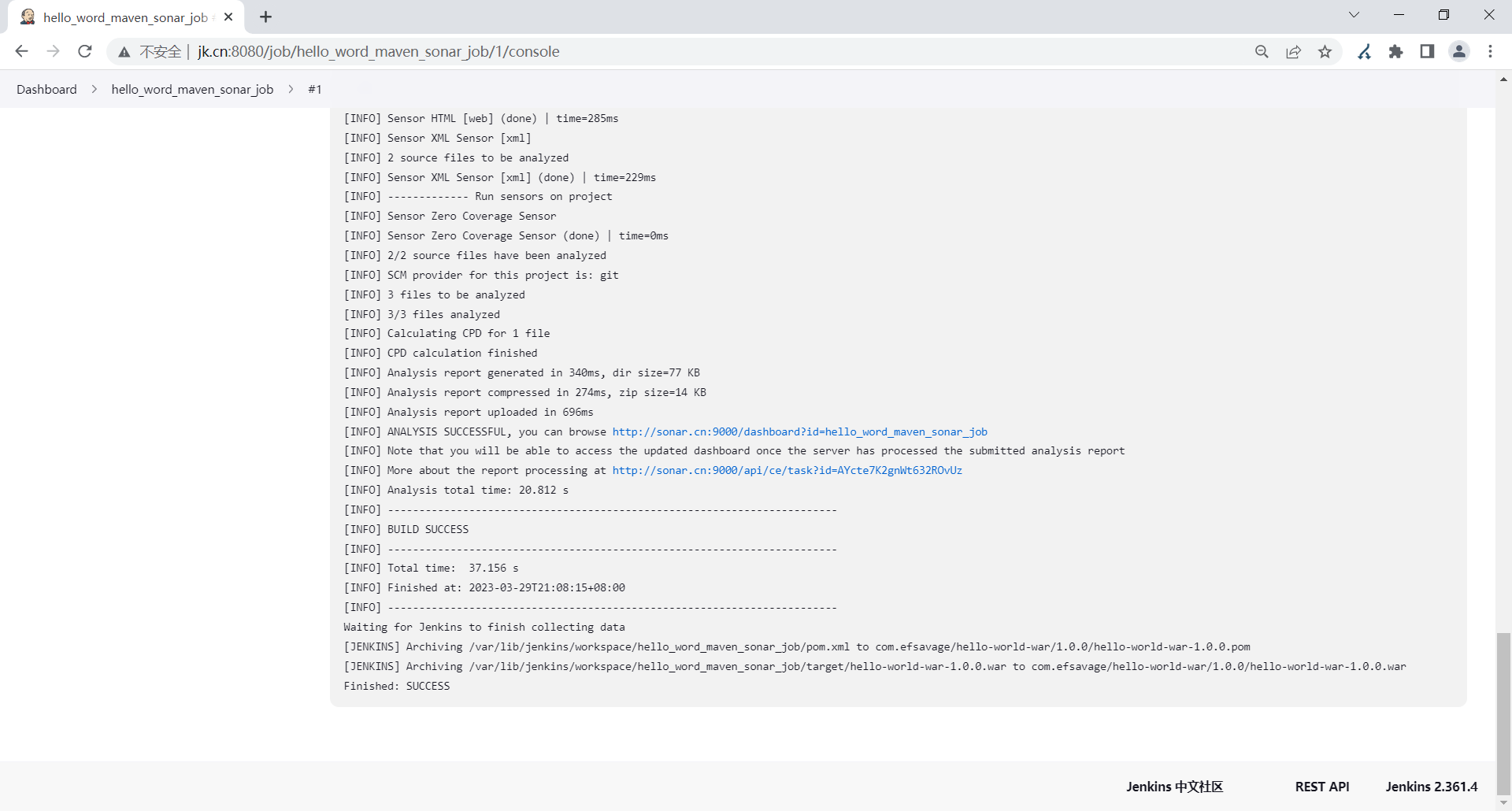Open the SonarQube dashboard link
This screenshot has height=811, width=1512.
(x=799, y=431)
